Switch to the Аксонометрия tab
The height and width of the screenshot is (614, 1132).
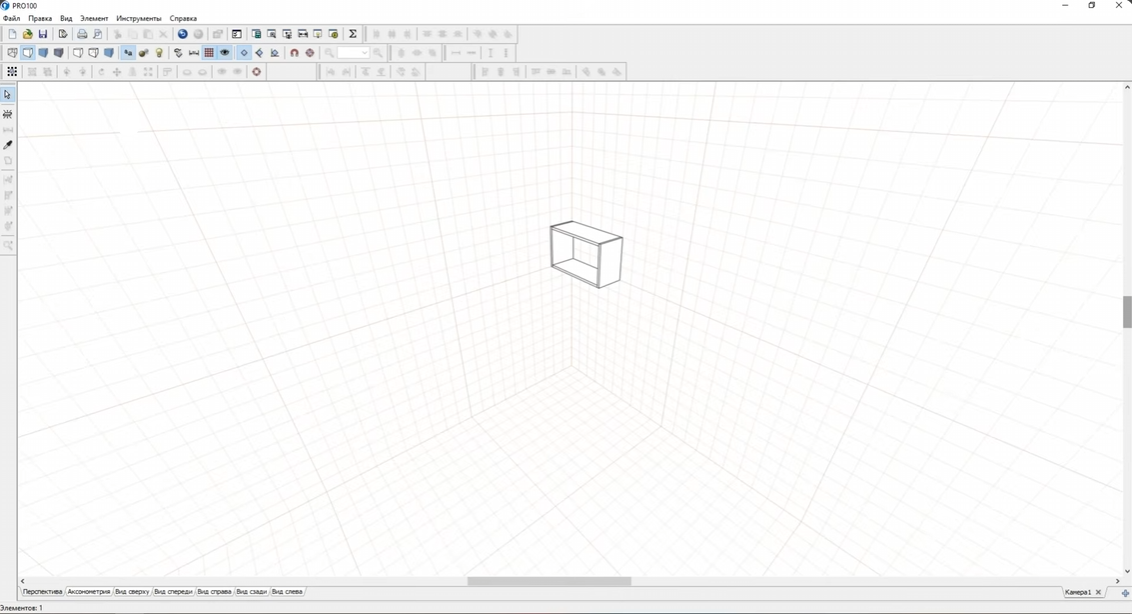coord(89,592)
